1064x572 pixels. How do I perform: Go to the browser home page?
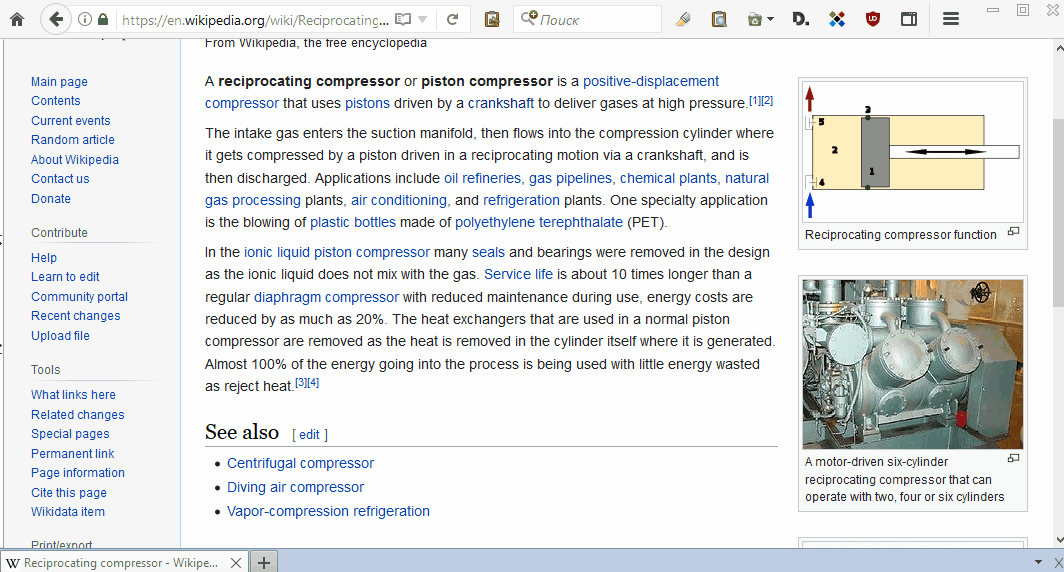[17, 20]
